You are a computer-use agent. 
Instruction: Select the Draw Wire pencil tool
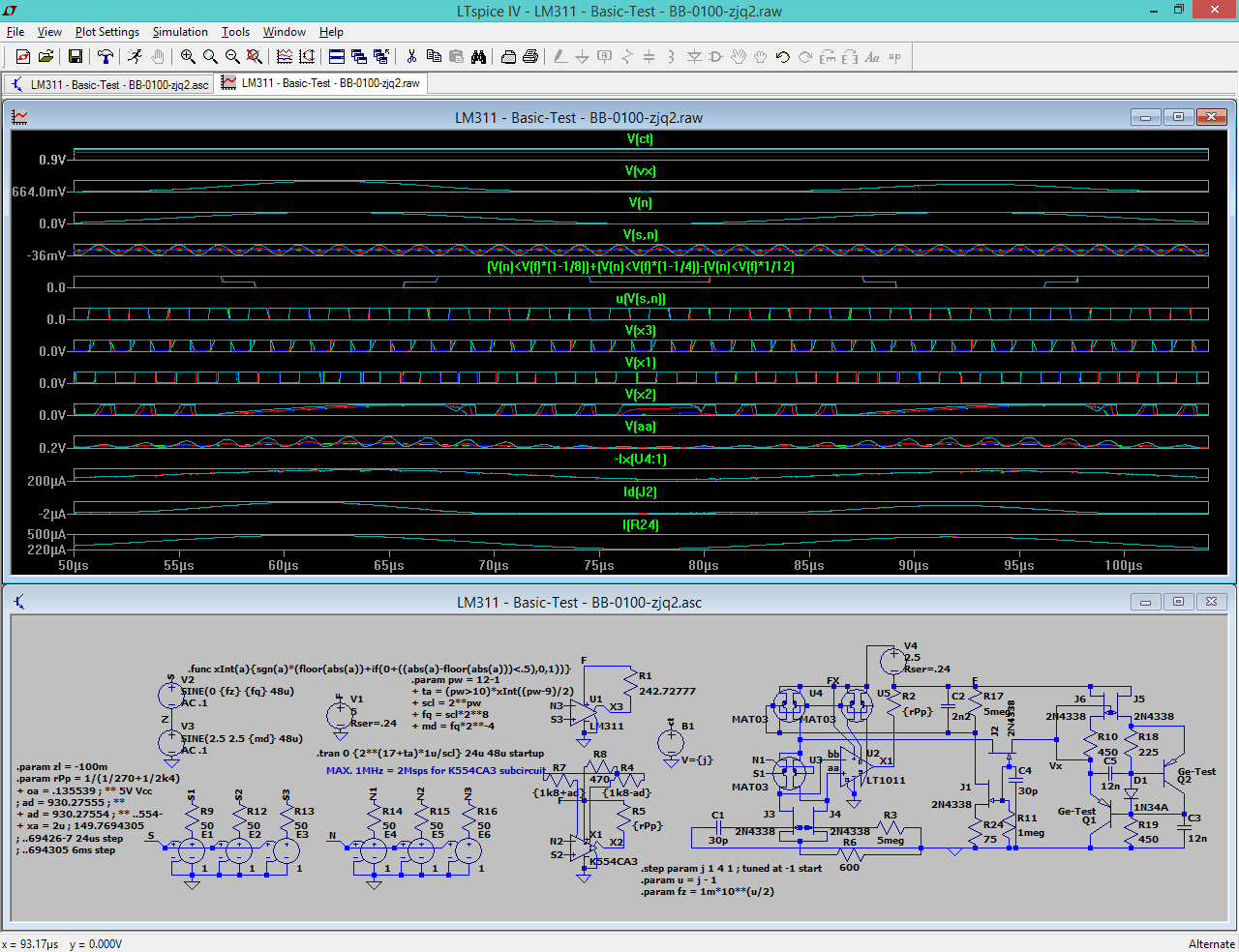560,57
